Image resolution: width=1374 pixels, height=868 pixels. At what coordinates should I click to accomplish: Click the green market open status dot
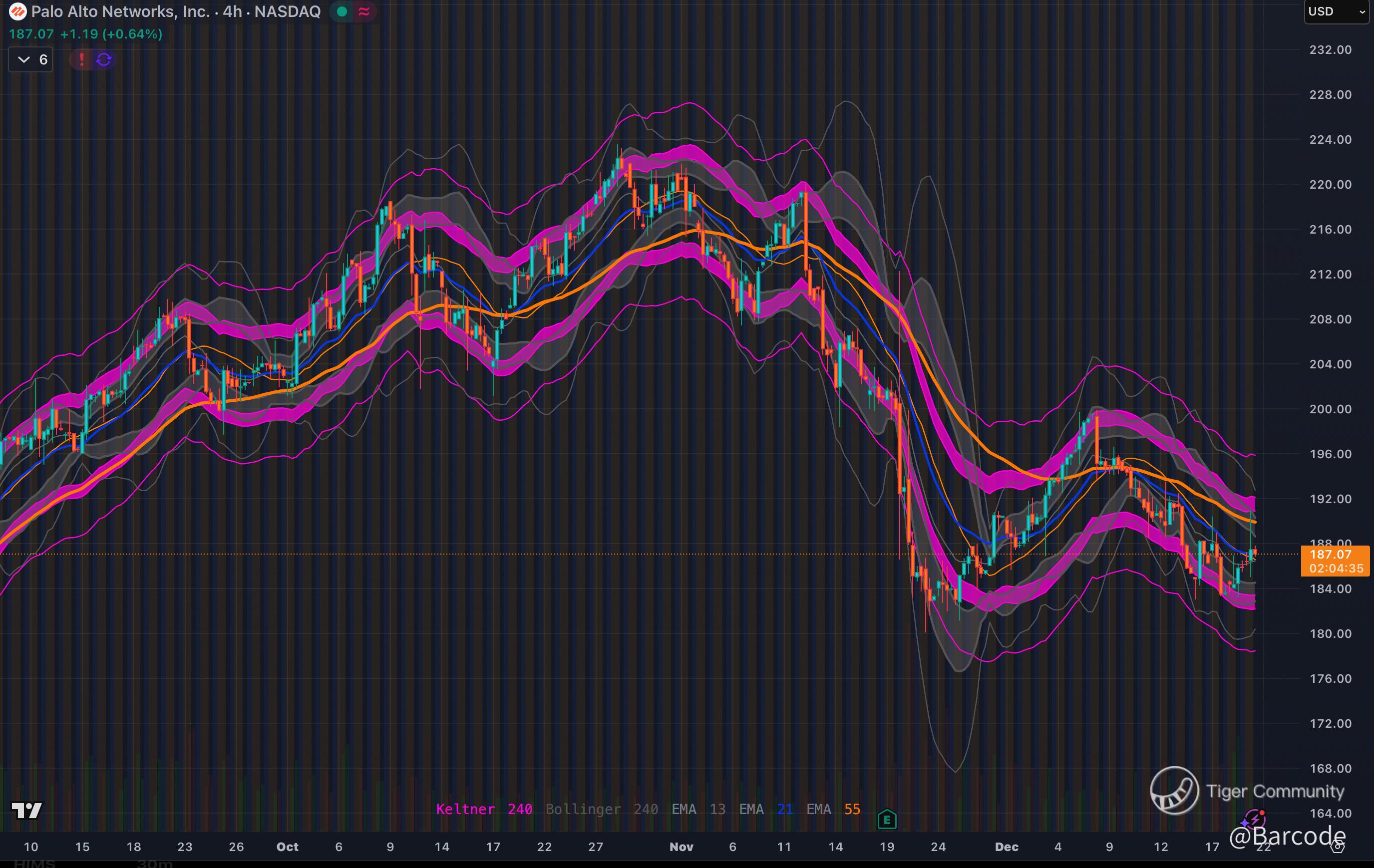tap(342, 11)
